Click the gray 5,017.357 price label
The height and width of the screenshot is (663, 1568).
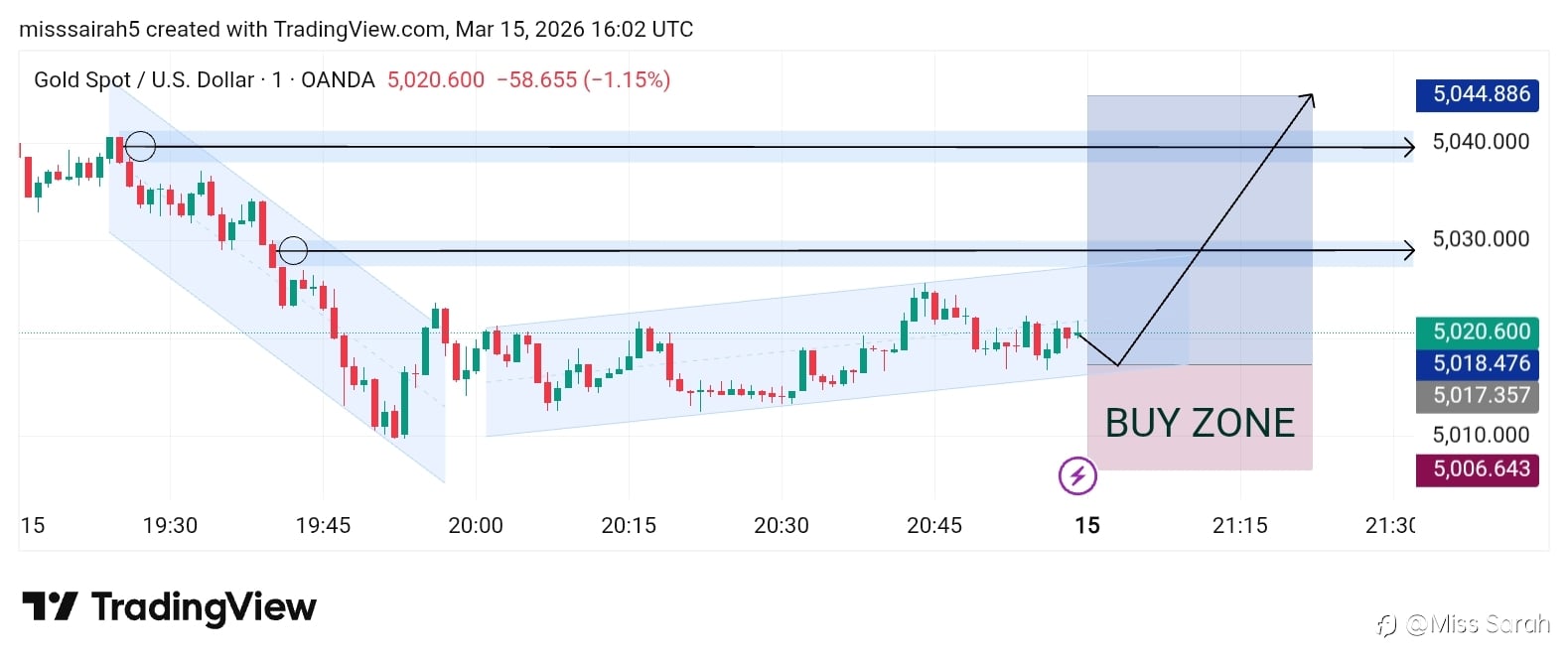pos(1477,395)
